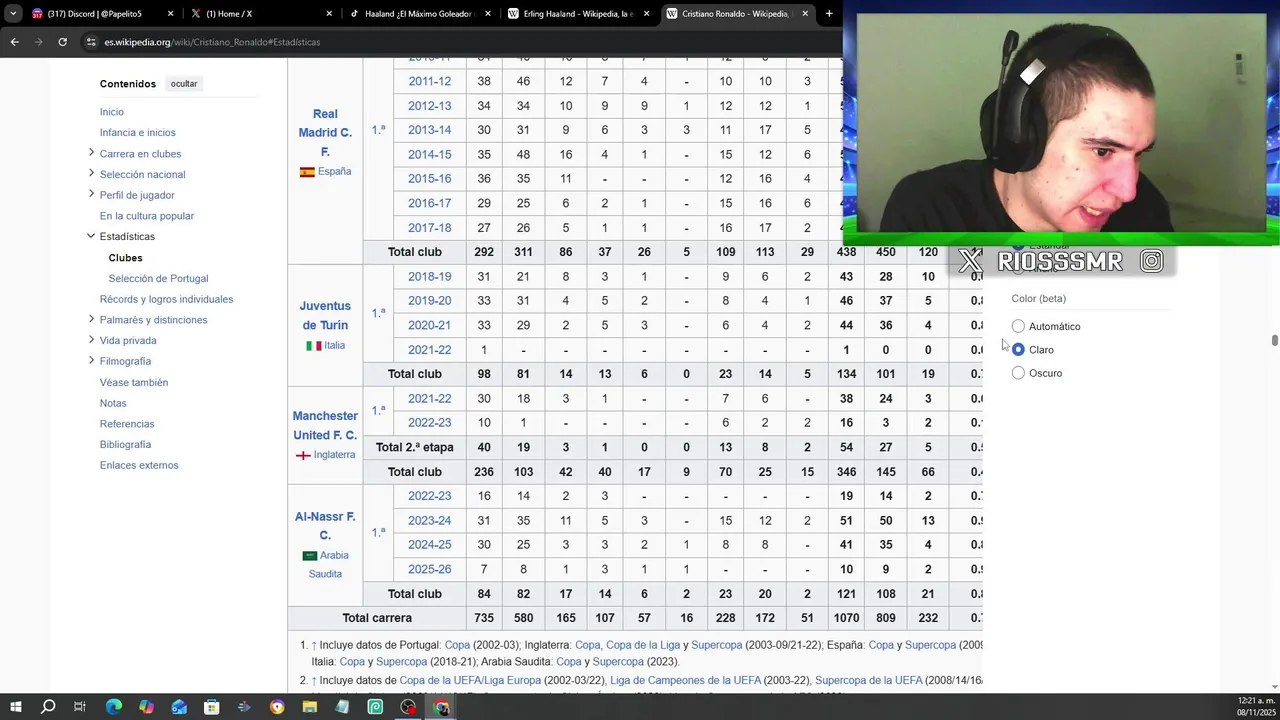Open Al-Nassr F. C. link

pos(325,526)
